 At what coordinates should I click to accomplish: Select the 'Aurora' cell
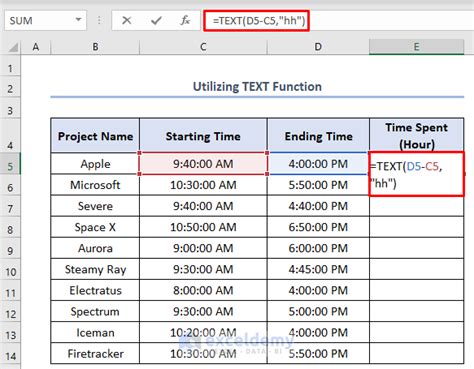[95, 248]
